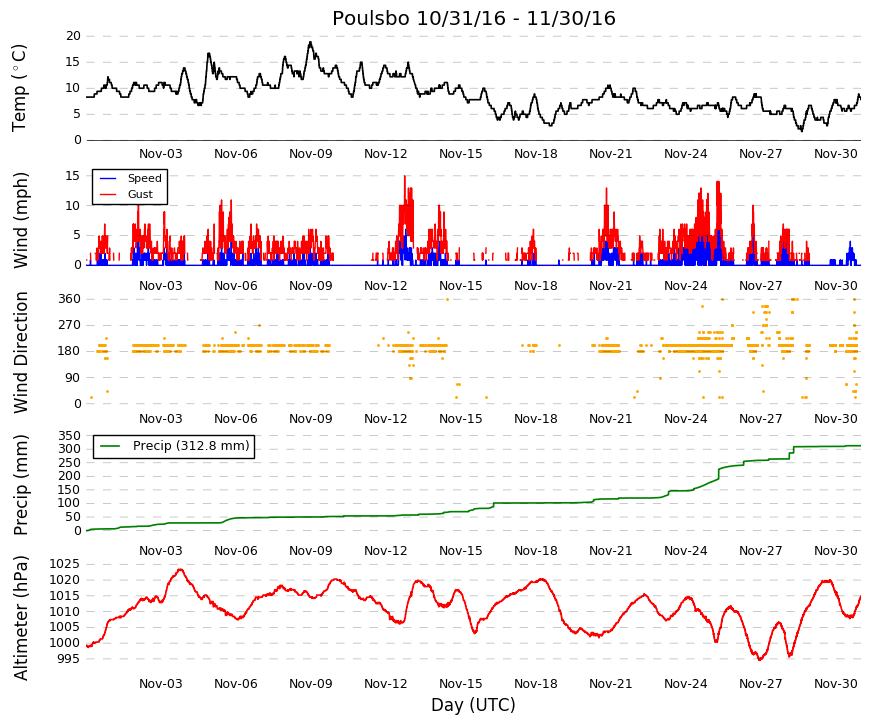Click the Precip (312.8 mm) legend text
Viewport: 871px width, 725px height.
point(191,446)
